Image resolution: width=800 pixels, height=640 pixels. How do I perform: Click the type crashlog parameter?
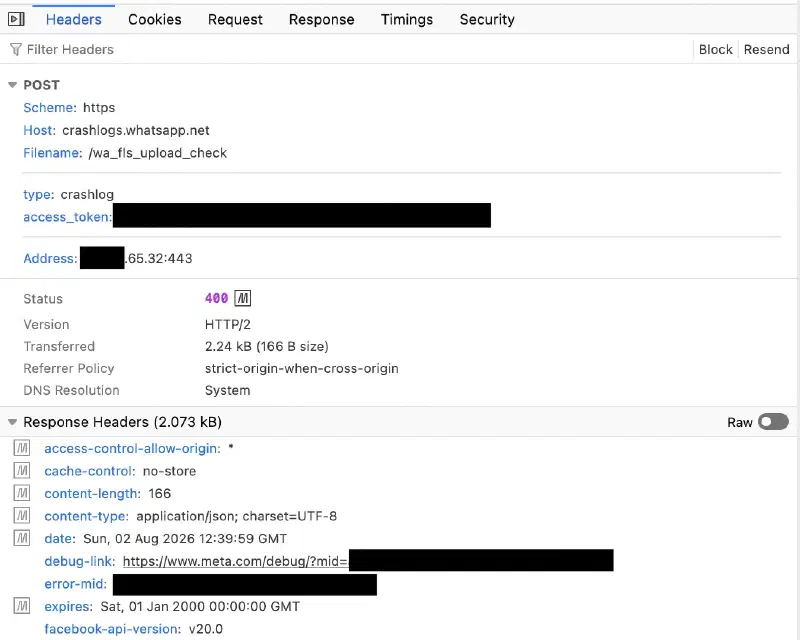click(68, 194)
